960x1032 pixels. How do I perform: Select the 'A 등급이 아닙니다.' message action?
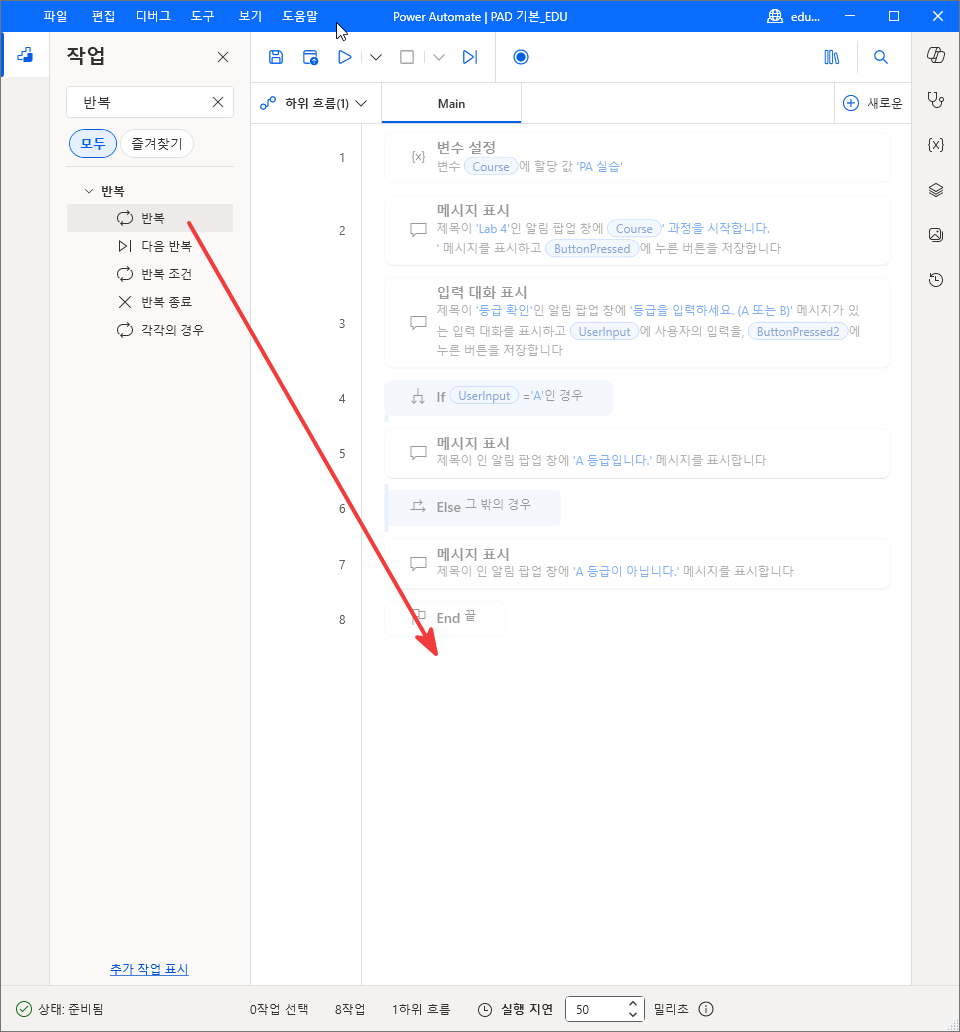(637, 564)
